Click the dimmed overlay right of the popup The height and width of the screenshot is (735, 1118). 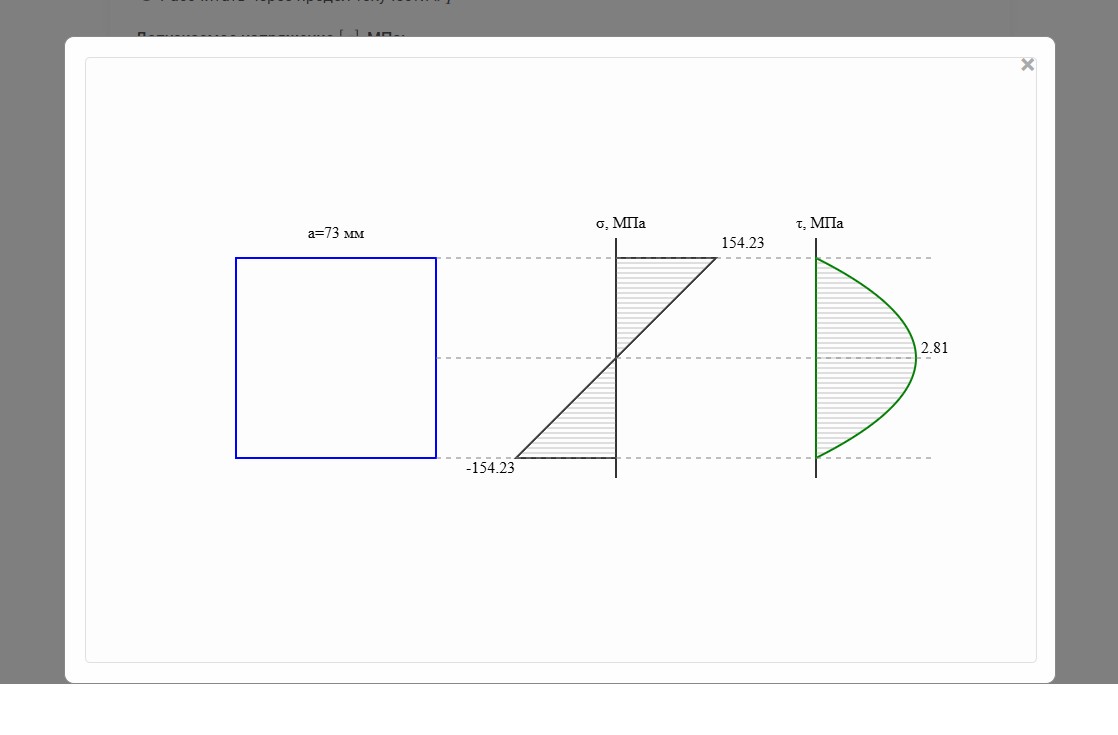click(1086, 350)
